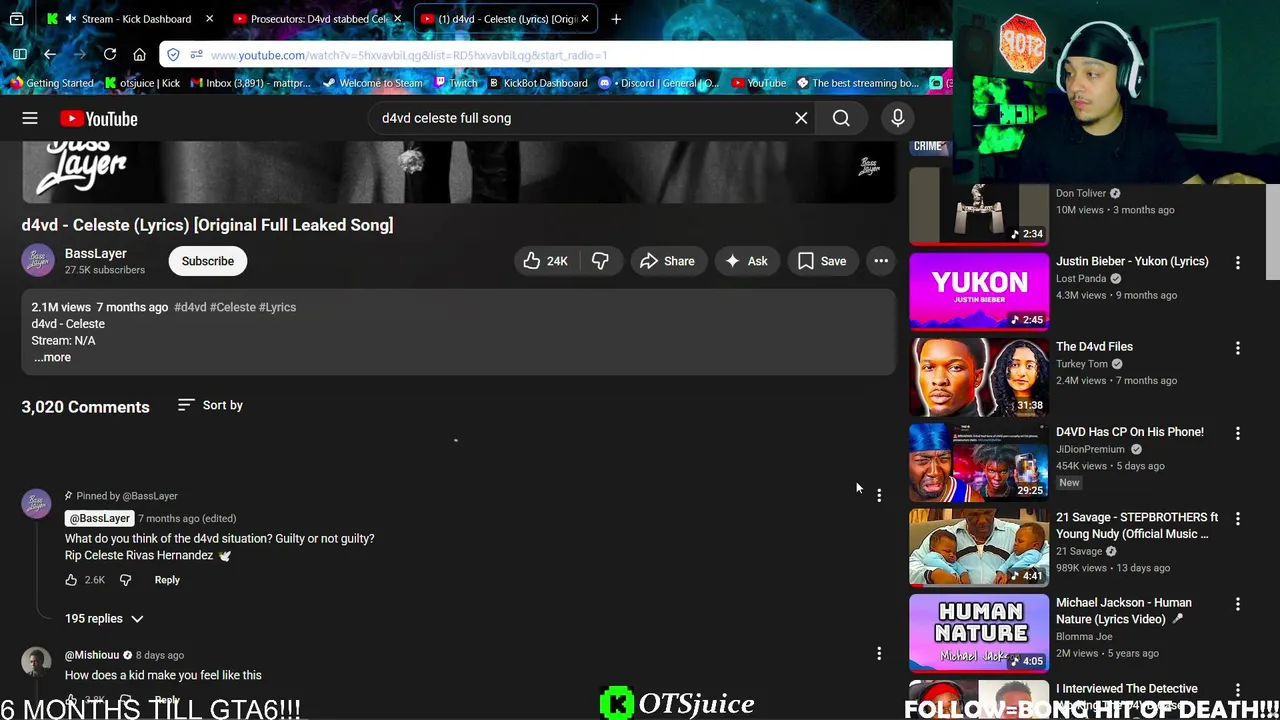Open the YouTube bookmark in the bookmarks bar

click(759, 83)
